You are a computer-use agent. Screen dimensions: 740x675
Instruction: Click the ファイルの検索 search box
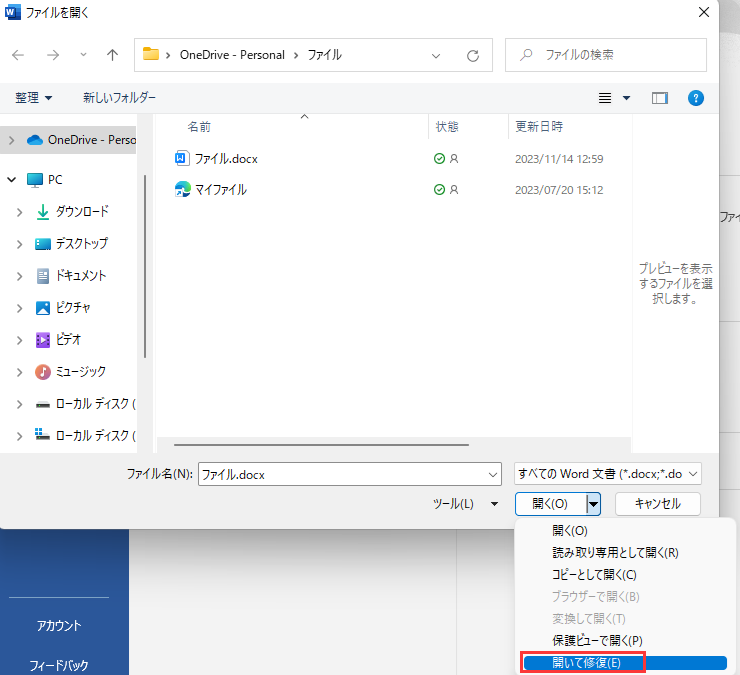(606, 55)
